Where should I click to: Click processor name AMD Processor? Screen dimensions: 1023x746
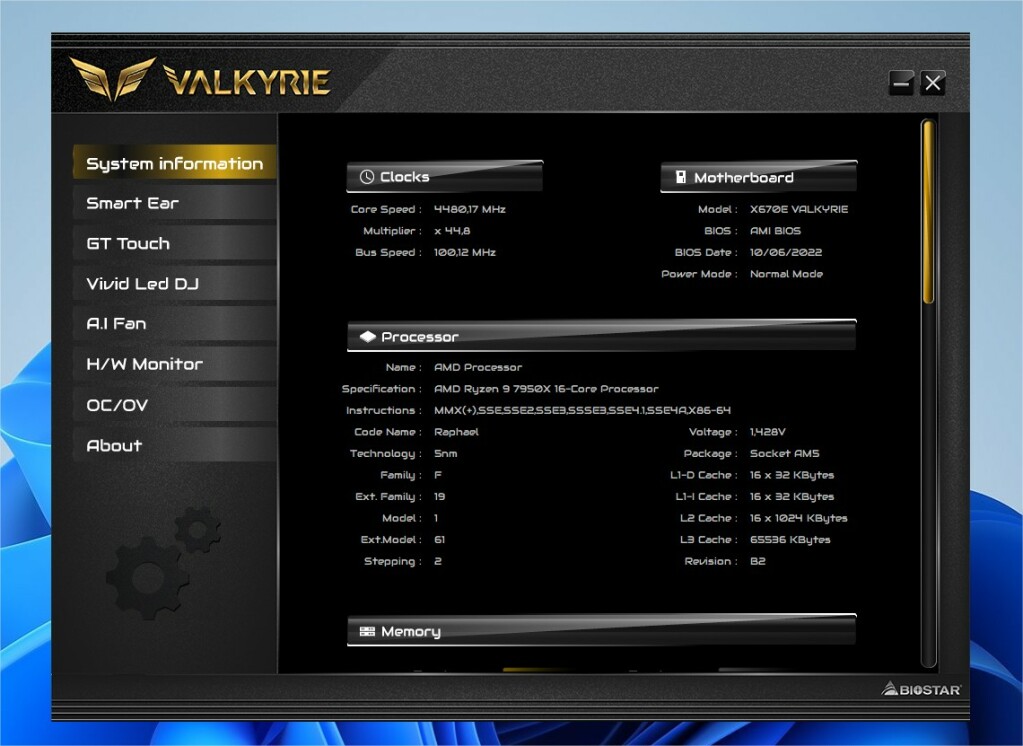(x=478, y=367)
